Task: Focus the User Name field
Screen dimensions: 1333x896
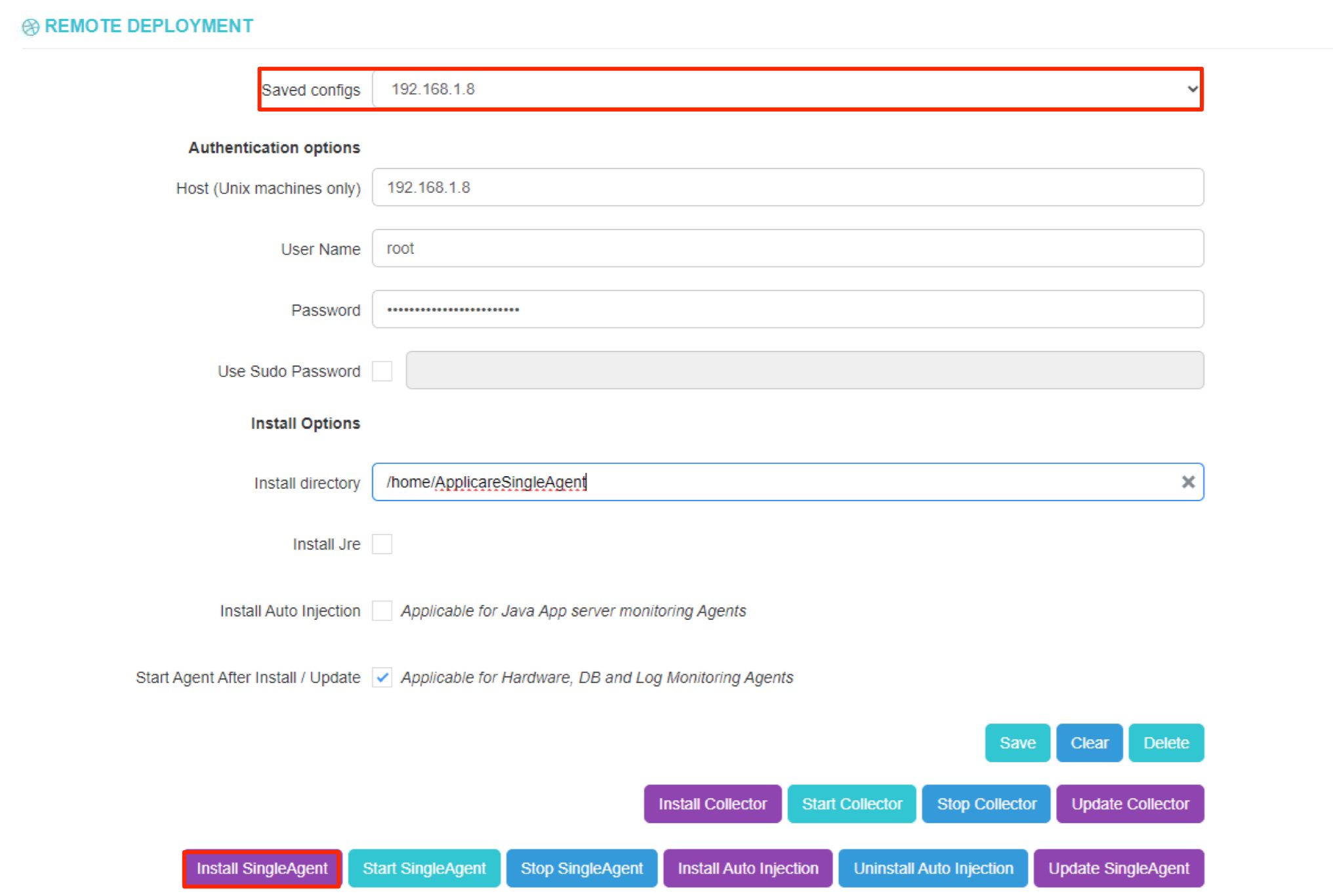Action: pos(787,249)
